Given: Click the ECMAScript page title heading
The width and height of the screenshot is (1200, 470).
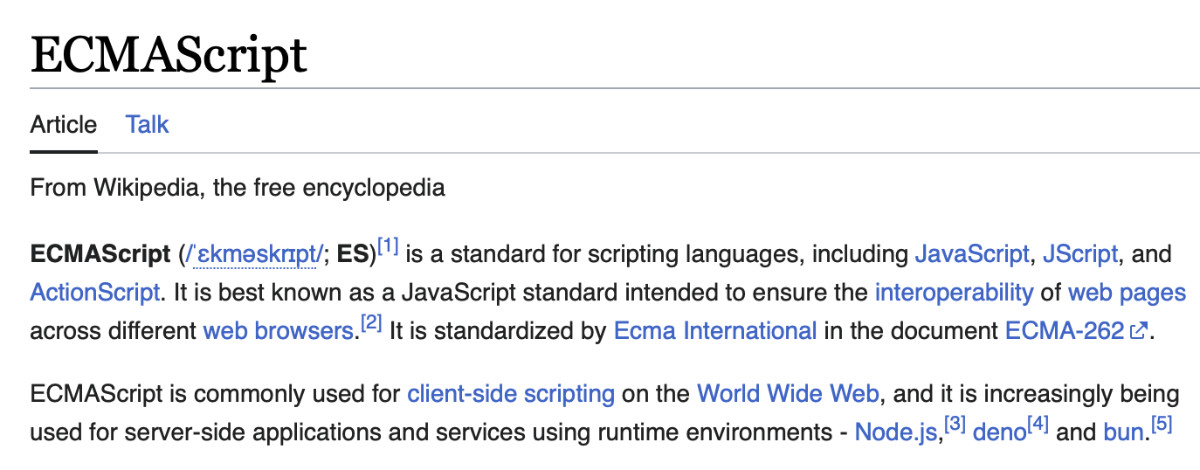Looking at the screenshot, I should pyautogui.click(x=169, y=53).
